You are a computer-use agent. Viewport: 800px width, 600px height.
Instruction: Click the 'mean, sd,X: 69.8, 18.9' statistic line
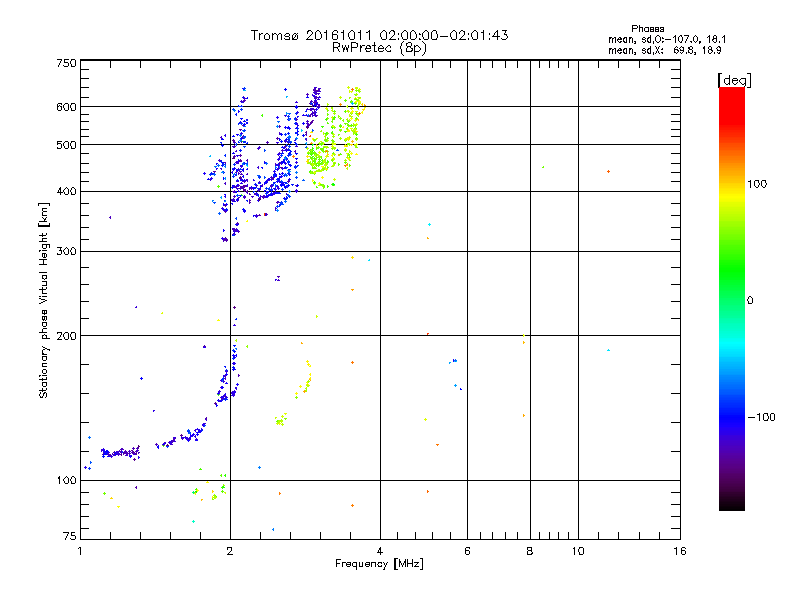664,50
